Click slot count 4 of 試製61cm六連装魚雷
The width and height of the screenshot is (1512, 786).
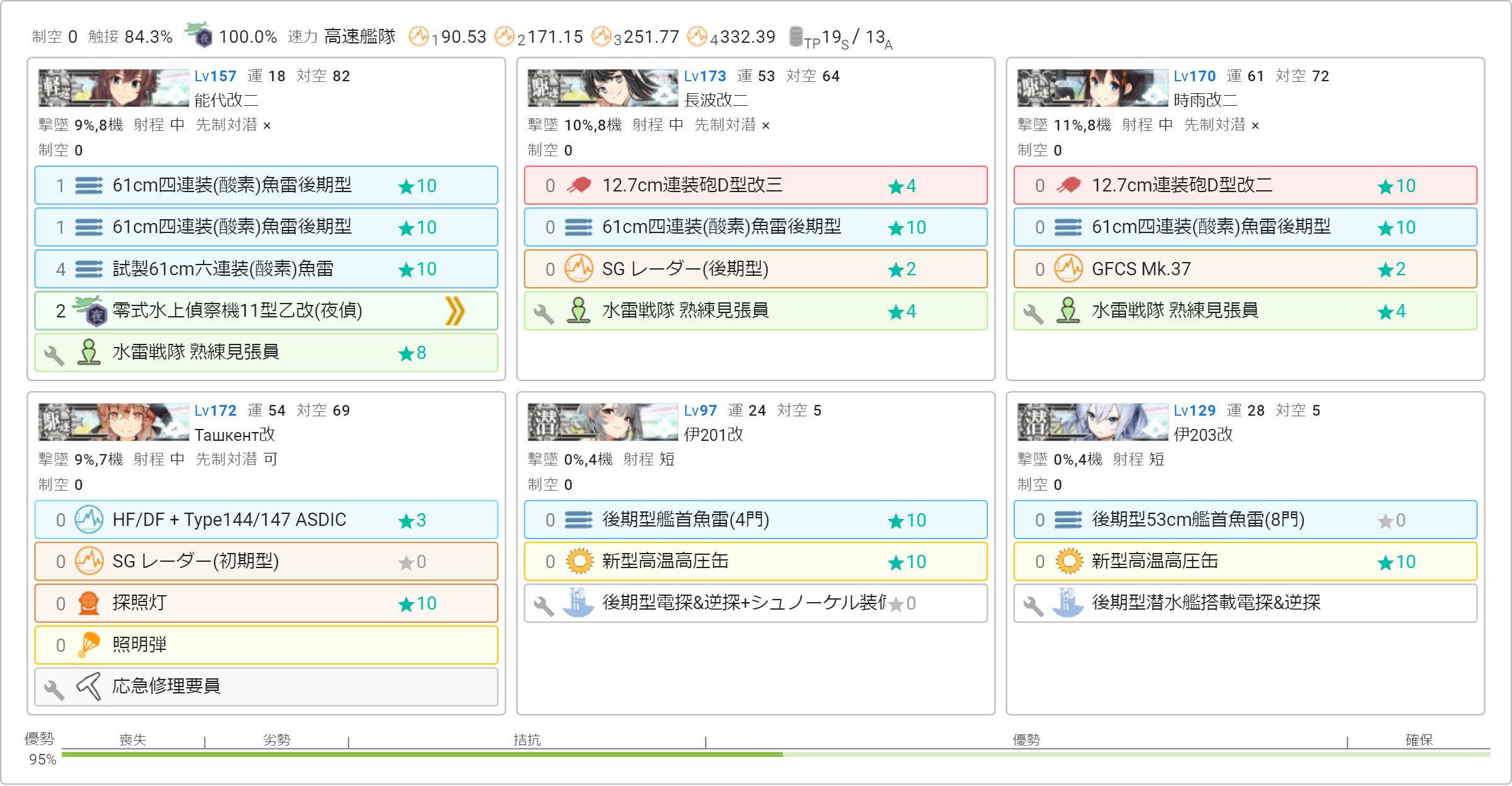[60, 270]
